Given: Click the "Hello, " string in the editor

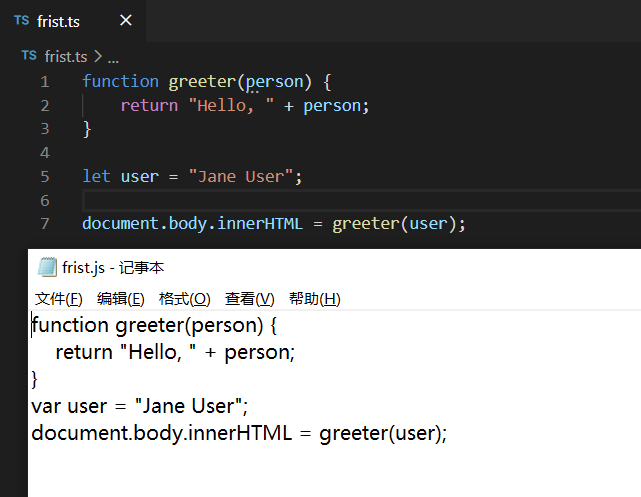Looking at the screenshot, I should [x=231, y=105].
